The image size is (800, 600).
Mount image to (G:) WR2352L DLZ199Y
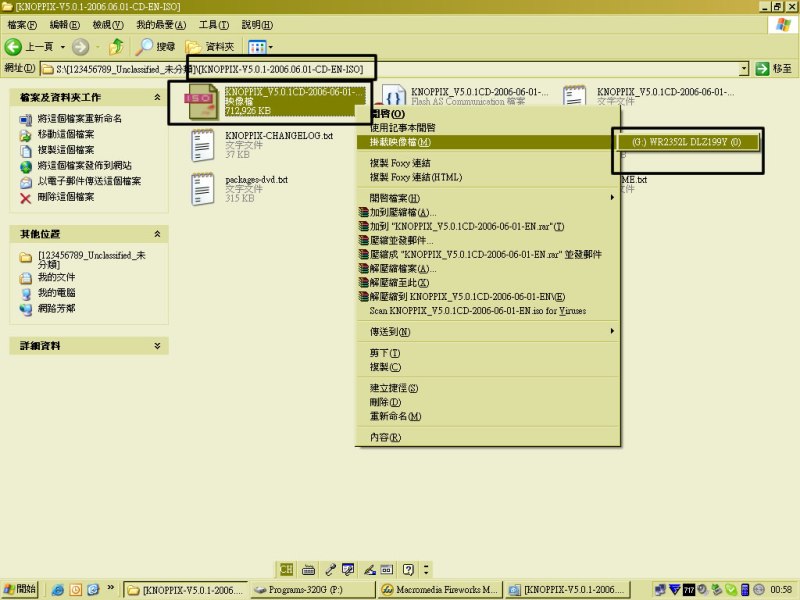(x=687, y=142)
